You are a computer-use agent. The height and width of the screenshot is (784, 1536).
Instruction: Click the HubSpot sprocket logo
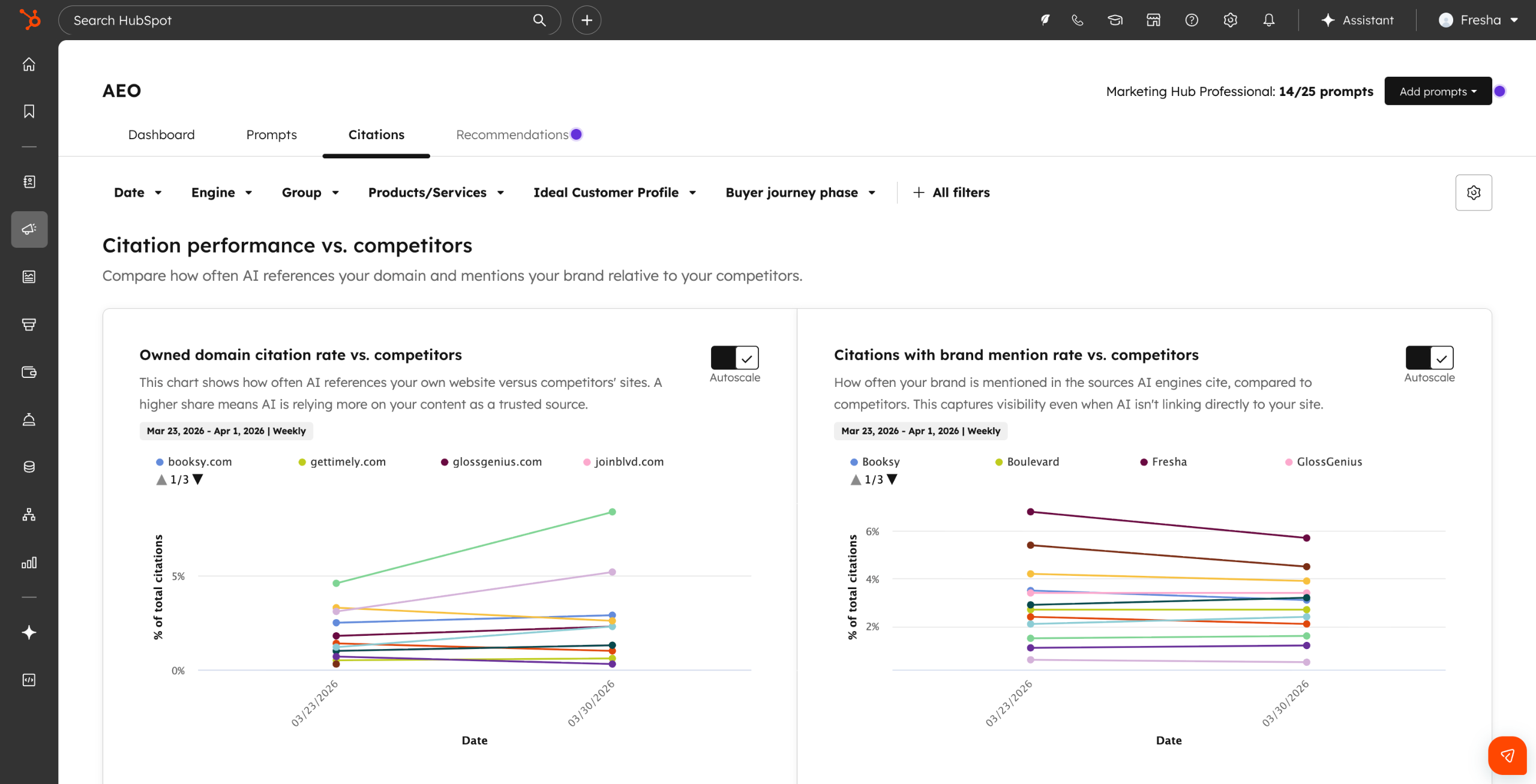pyautogui.click(x=29, y=20)
